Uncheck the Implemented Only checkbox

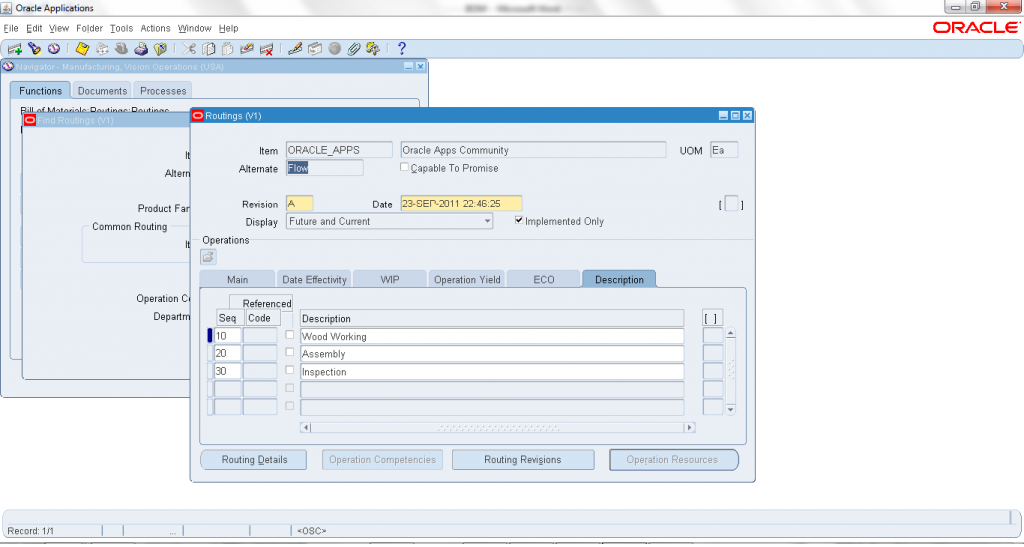pyautogui.click(x=519, y=221)
